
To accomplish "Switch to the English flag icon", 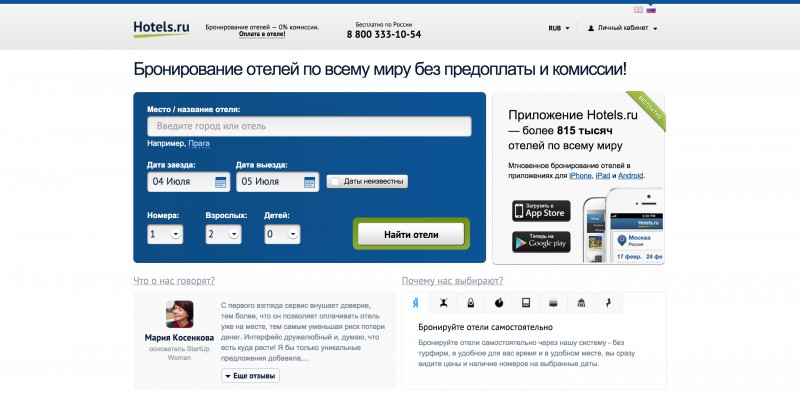I will point(638,10).
